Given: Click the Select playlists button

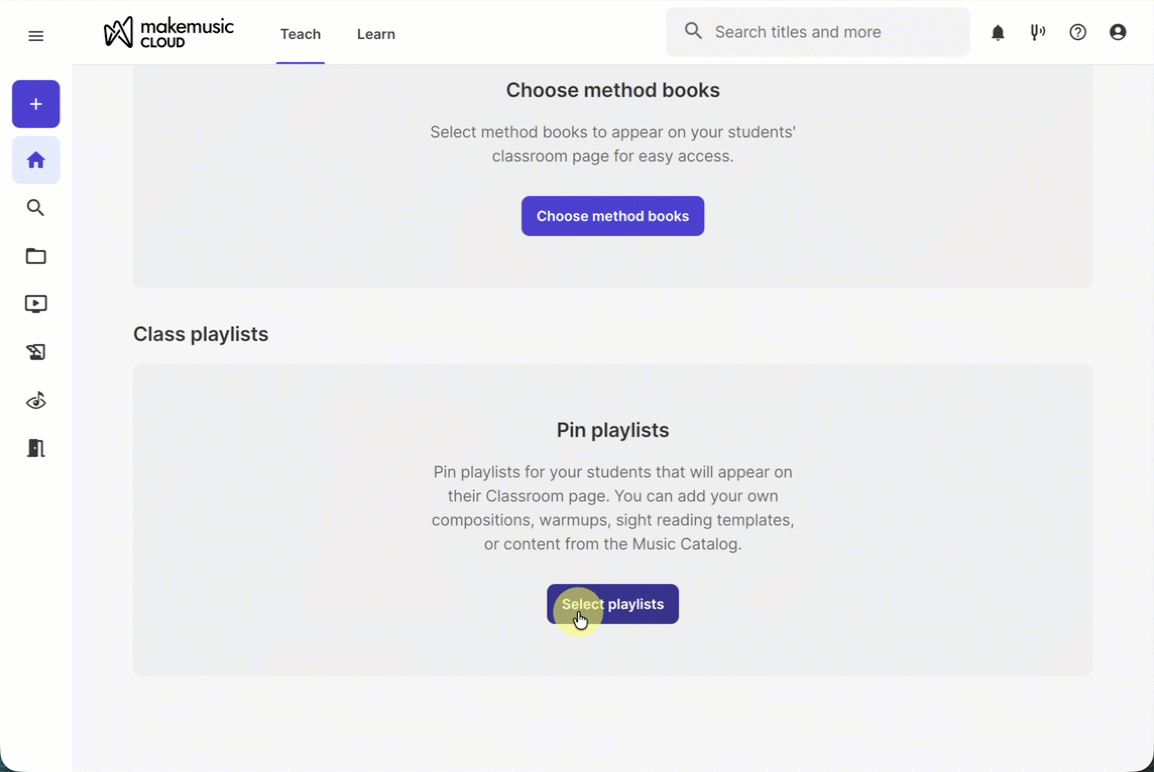Looking at the screenshot, I should click(612, 604).
